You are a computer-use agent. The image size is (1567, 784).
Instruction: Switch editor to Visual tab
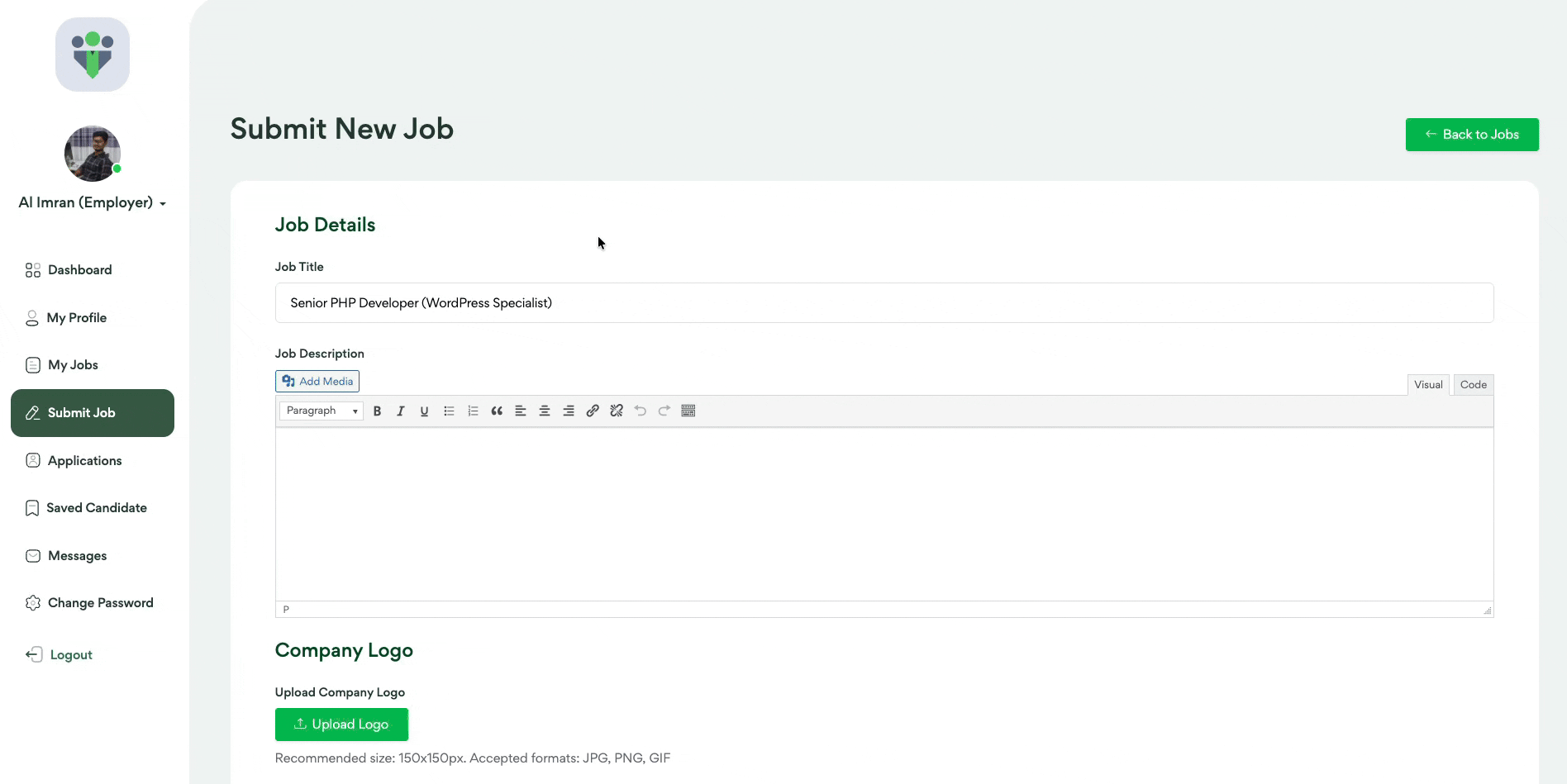1427,385
